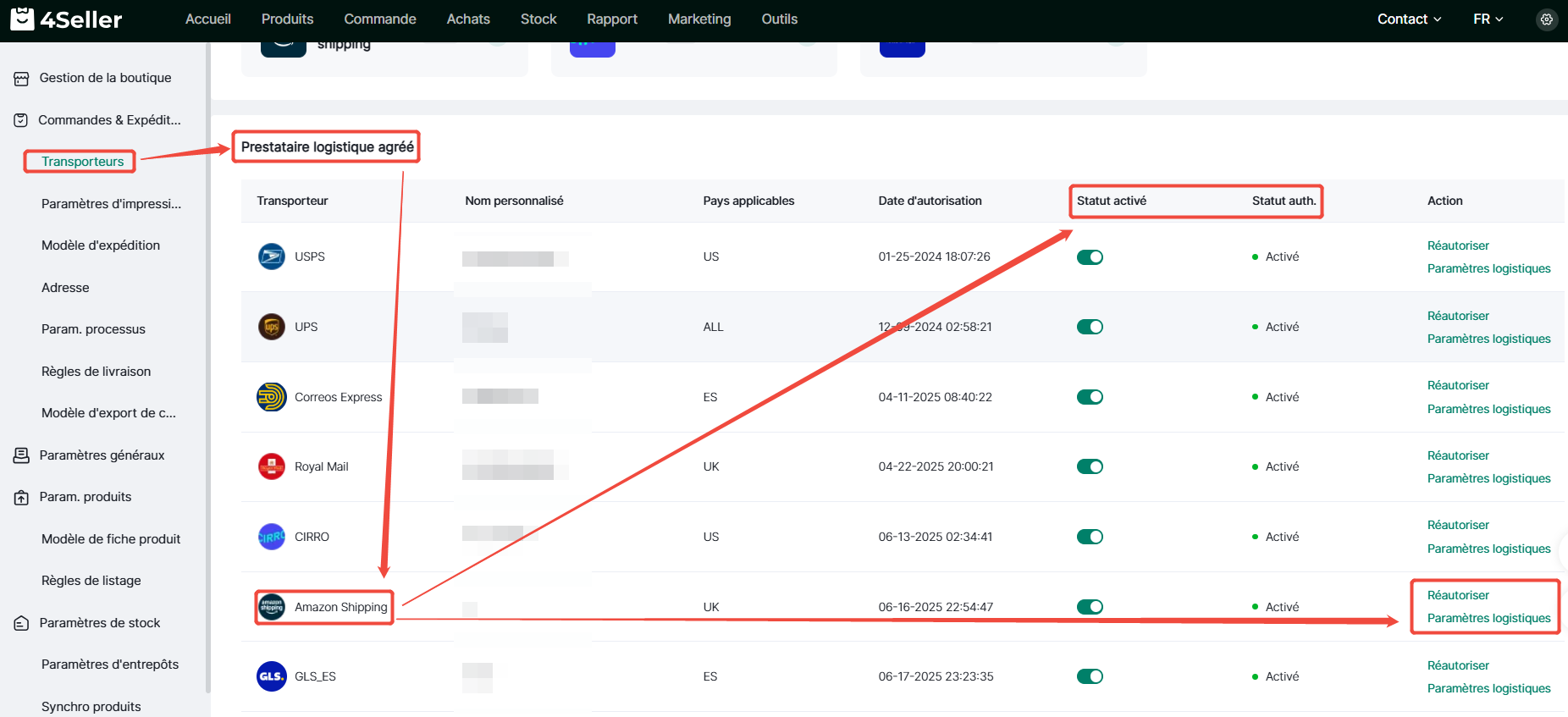This screenshot has width=1568, height=717.
Task: Click the Pays applicables column header
Action: pos(748,201)
